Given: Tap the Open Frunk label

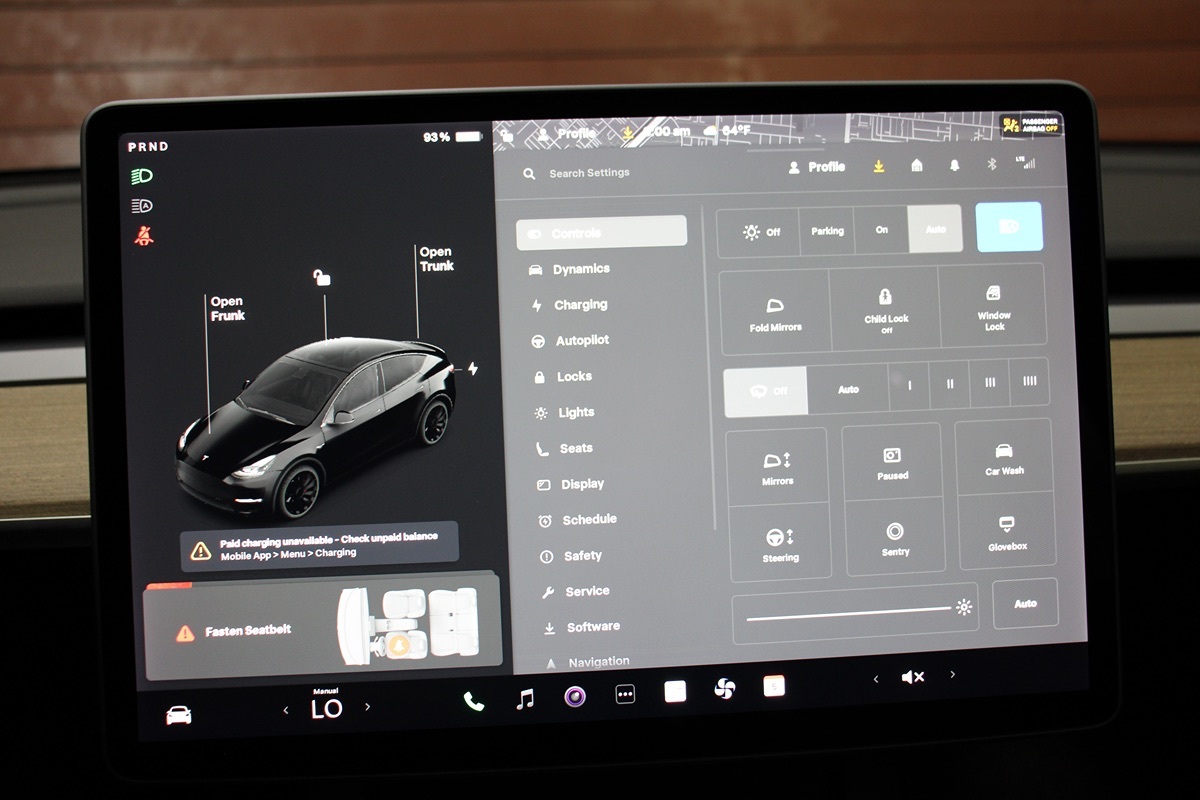Looking at the screenshot, I should [x=227, y=308].
